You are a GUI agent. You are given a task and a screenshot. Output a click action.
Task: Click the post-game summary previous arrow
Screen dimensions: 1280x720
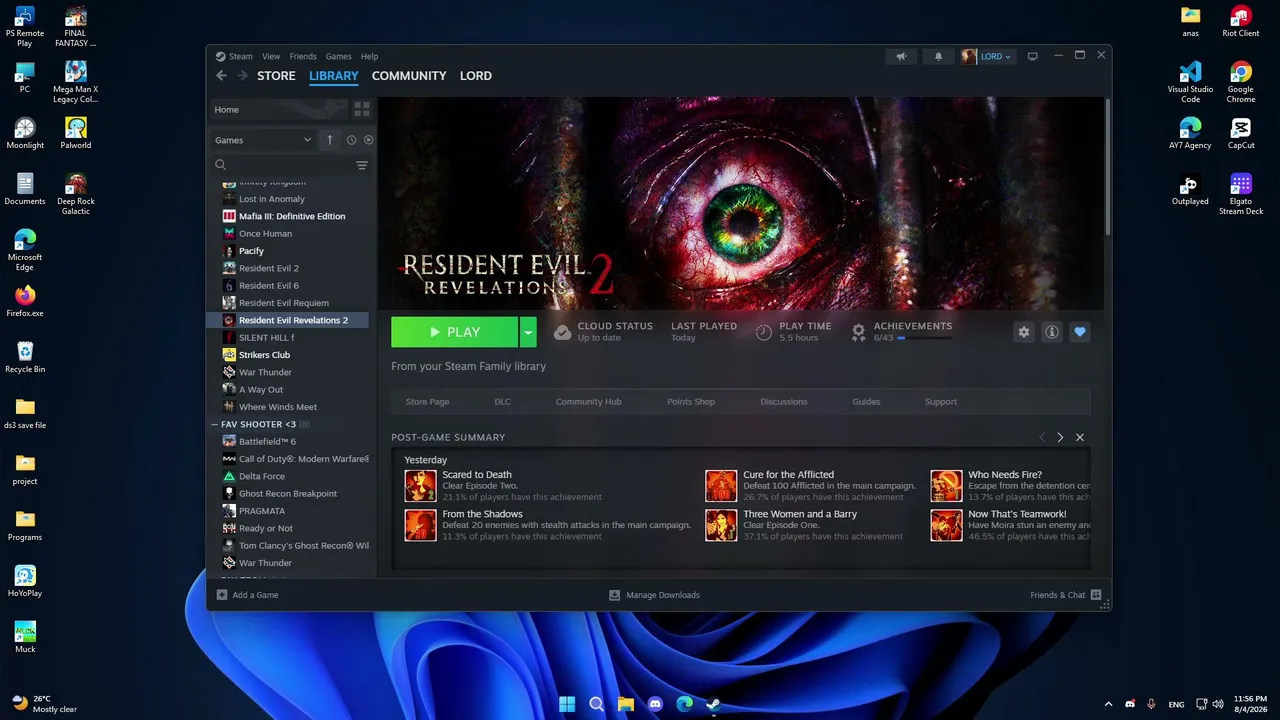point(1042,438)
